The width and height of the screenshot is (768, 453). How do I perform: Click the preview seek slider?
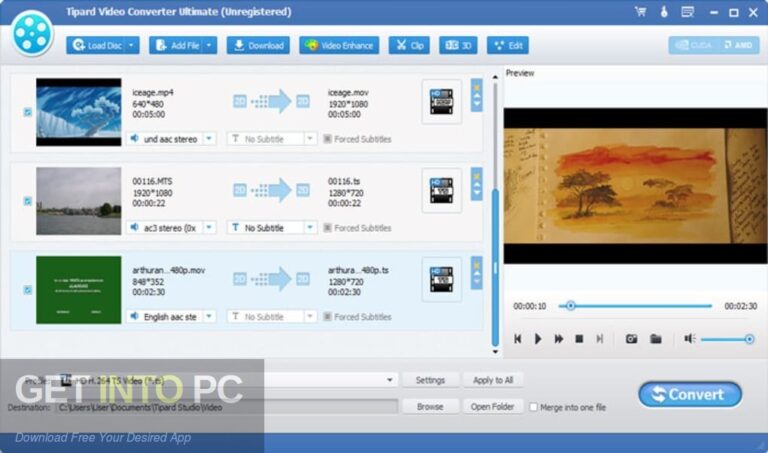pyautogui.click(x=635, y=306)
